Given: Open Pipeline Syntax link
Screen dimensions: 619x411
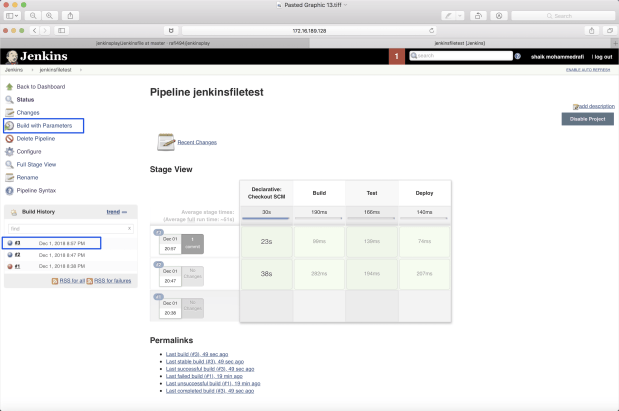Looking at the screenshot, I should [36, 191].
